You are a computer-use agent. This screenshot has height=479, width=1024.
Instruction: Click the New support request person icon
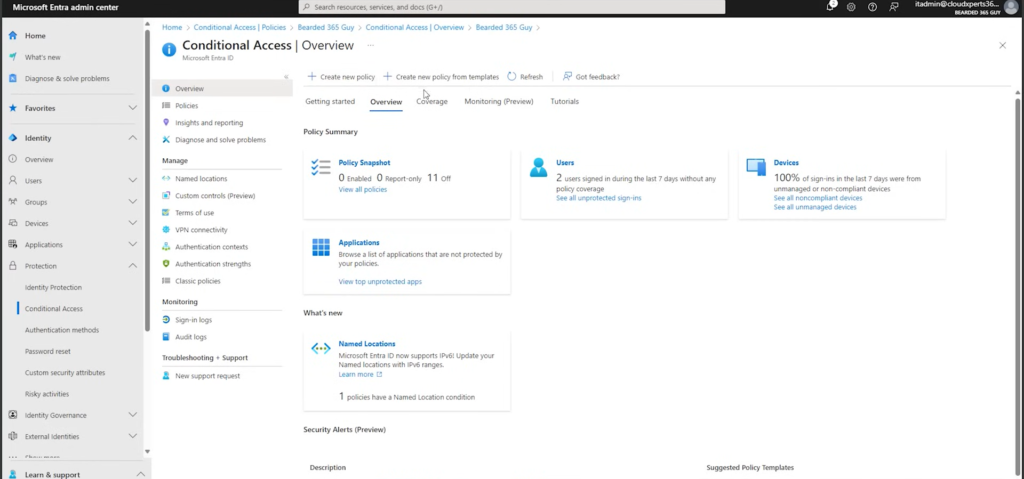pos(166,376)
